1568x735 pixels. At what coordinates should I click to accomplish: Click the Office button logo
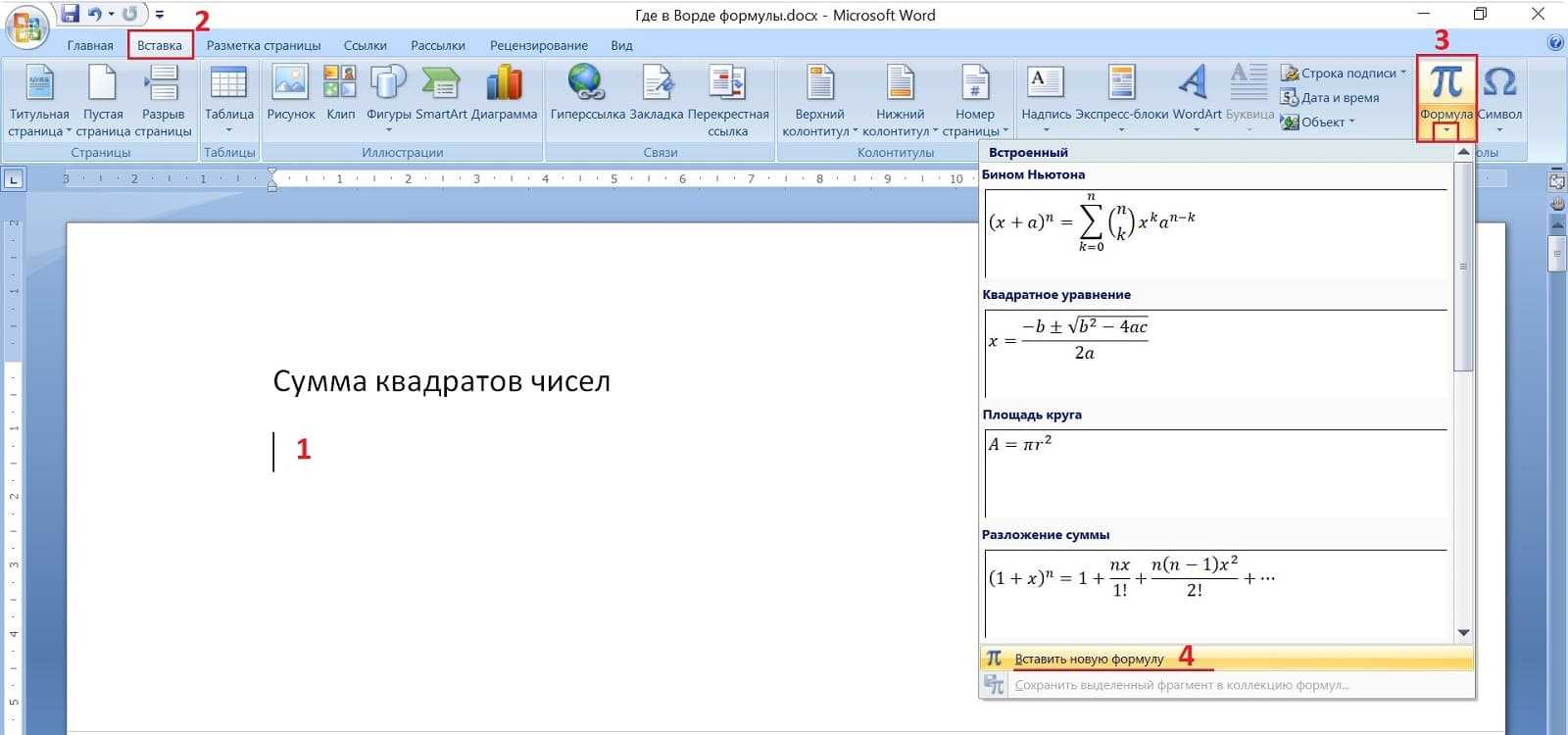[26, 26]
